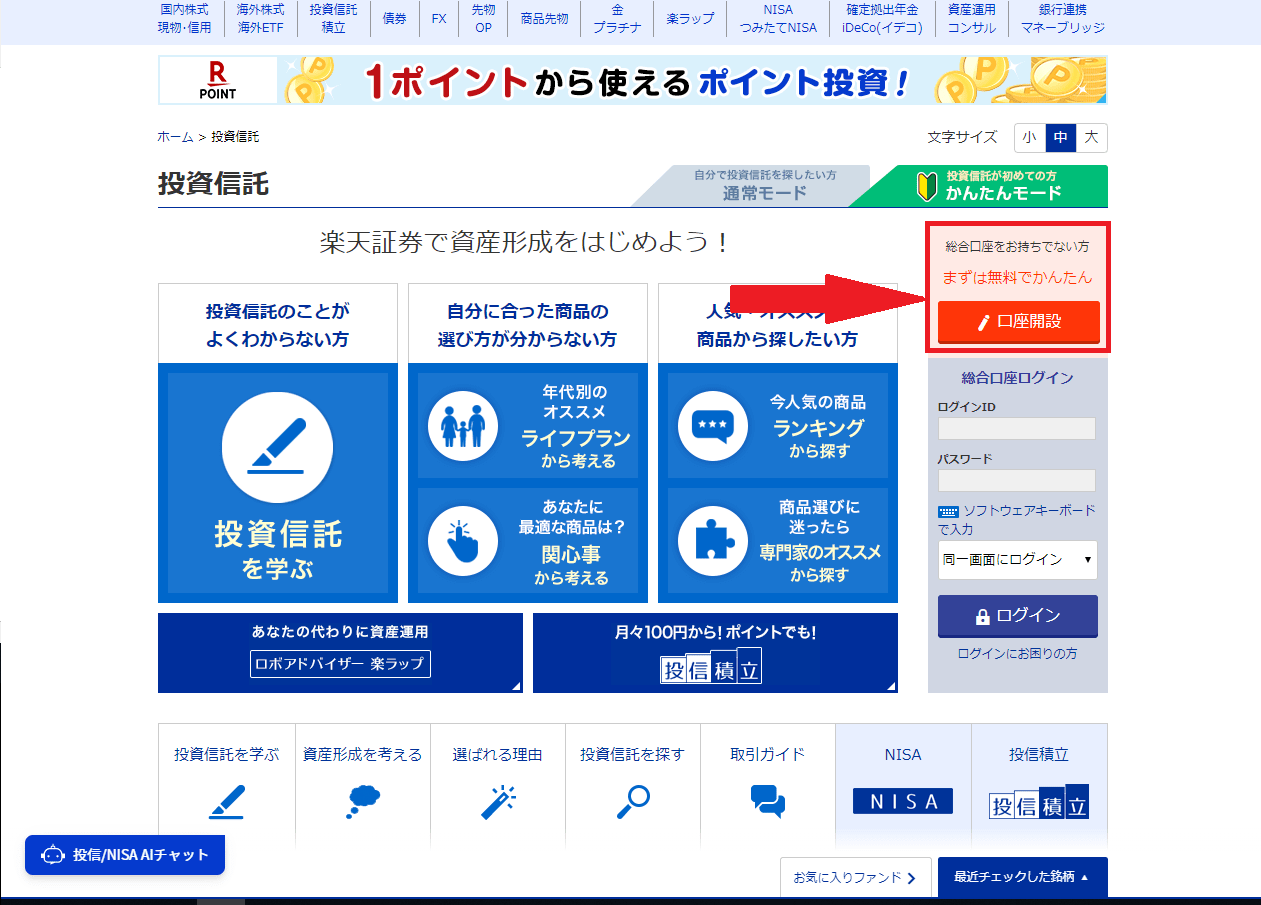Open お気に入りファンド list
This screenshot has height=905, width=1261.
coord(855,878)
